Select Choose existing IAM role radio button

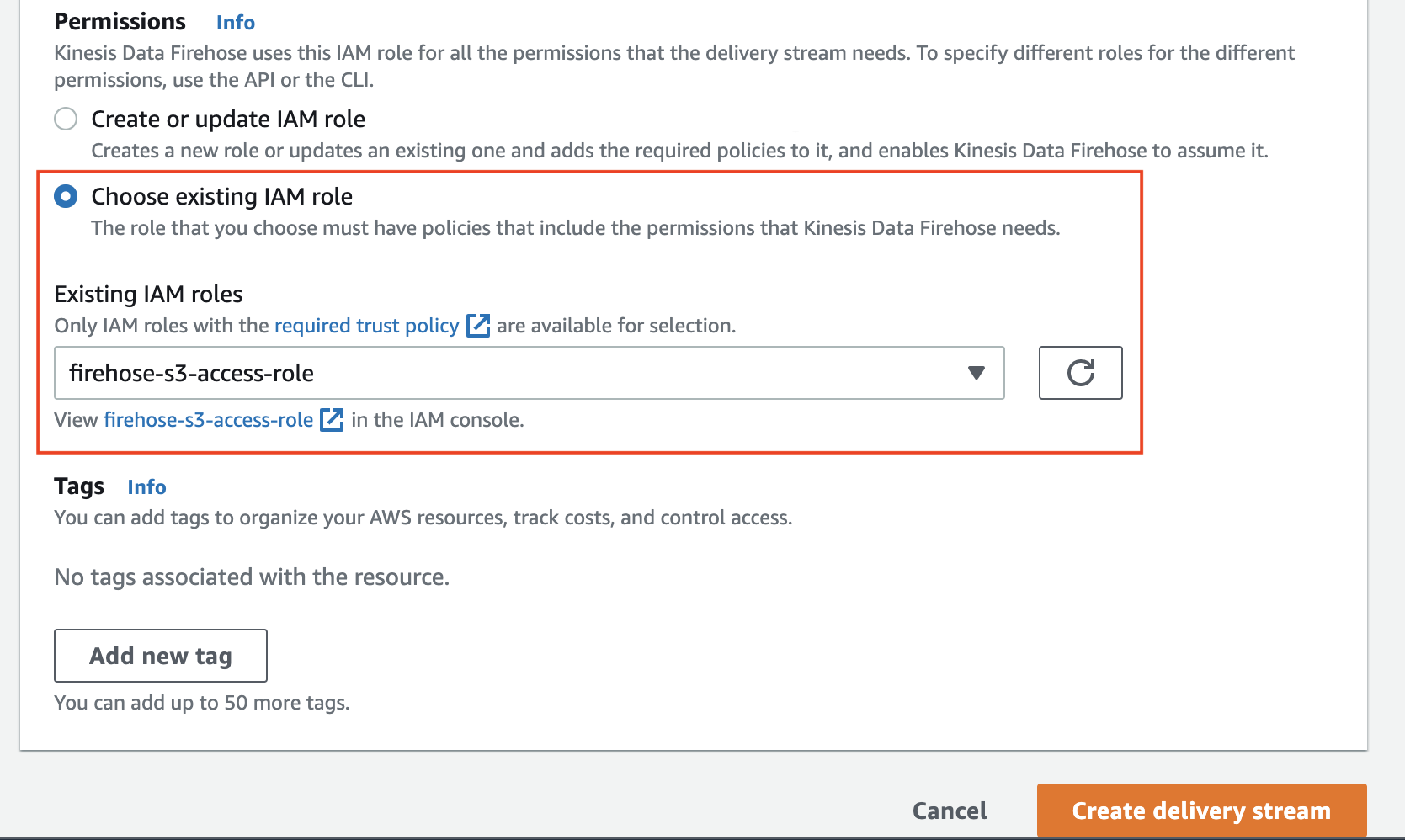[66, 196]
